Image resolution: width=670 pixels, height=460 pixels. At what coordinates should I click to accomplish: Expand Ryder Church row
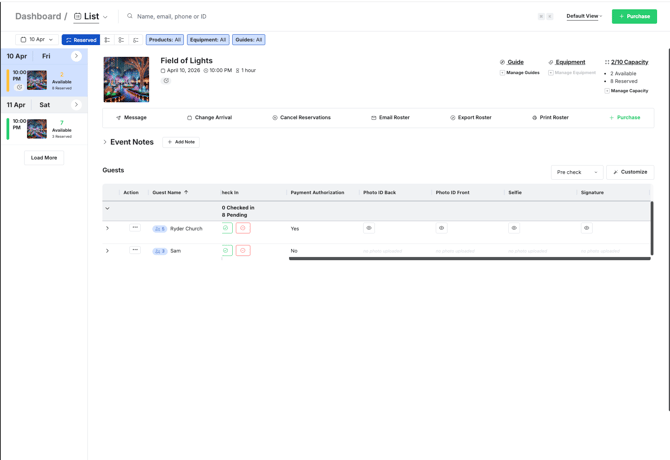(x=107, y=228)
